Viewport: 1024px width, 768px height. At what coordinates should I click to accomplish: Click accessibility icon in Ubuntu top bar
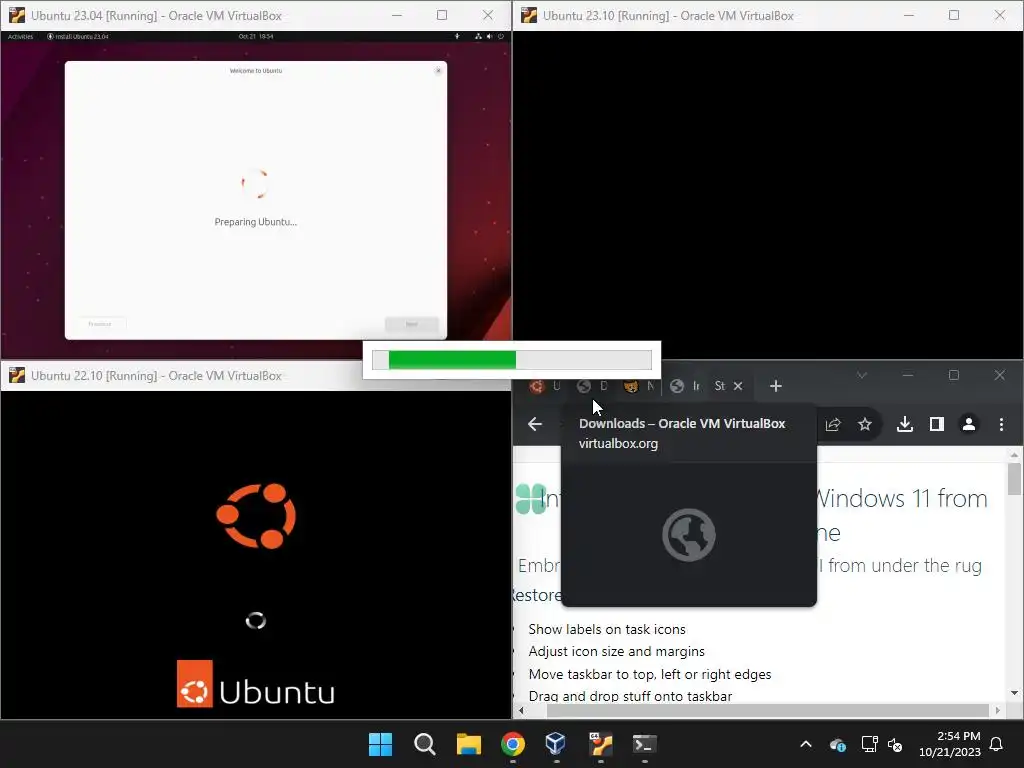pos(456,37)
